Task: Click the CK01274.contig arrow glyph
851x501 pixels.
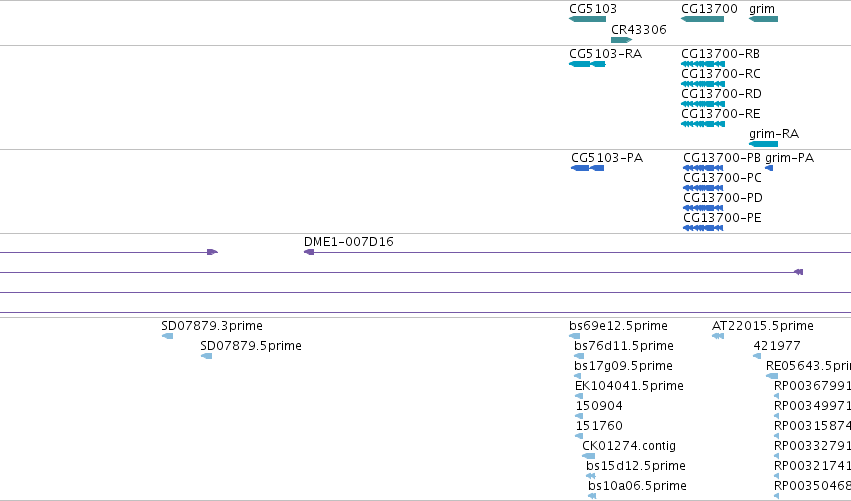Action: click(x=588, y=456)
